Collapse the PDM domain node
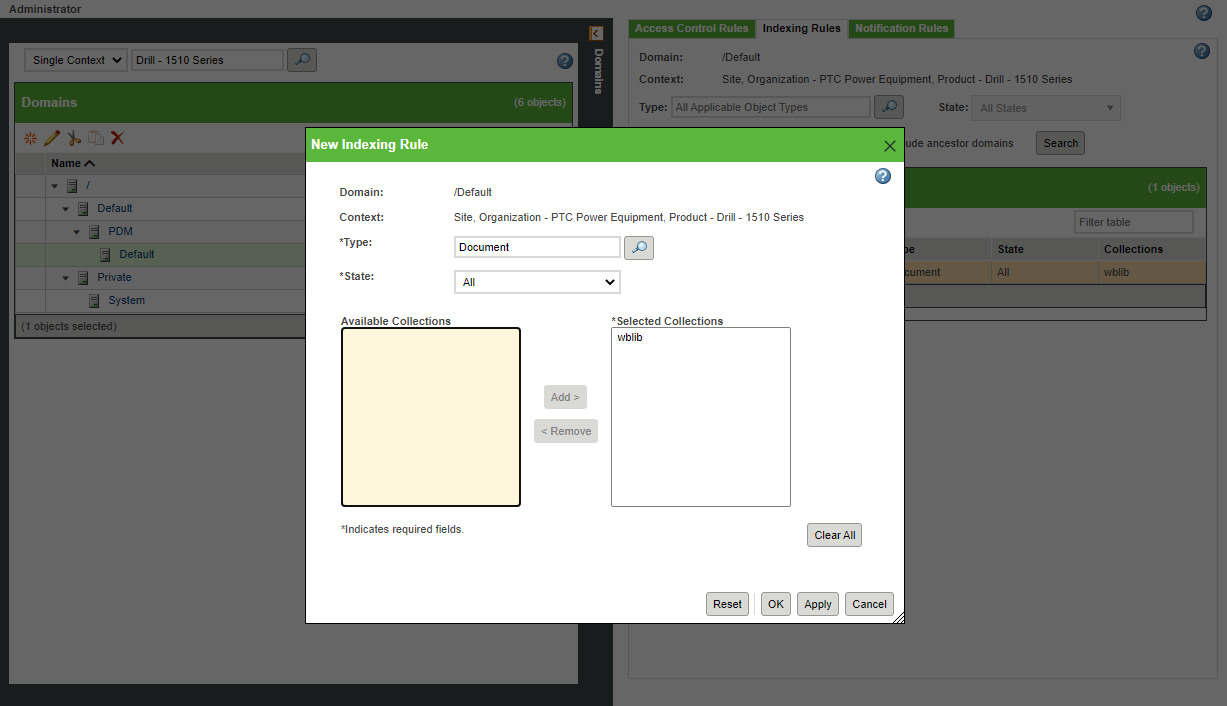Image resolution: width=1227 pixels, height=706 pixels. point(77,232)
